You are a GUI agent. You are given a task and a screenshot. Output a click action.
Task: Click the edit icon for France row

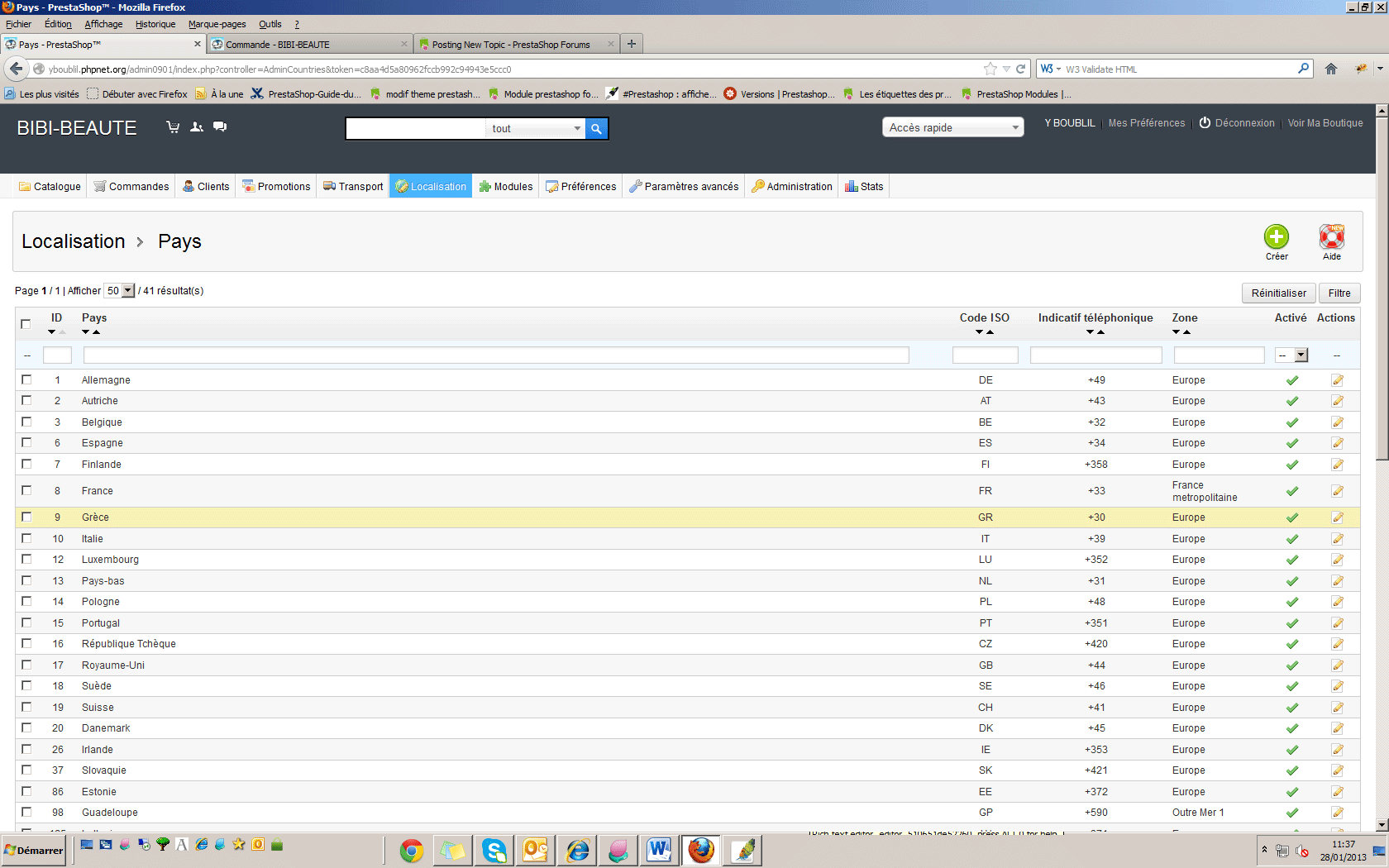[x=1337, y=491]
